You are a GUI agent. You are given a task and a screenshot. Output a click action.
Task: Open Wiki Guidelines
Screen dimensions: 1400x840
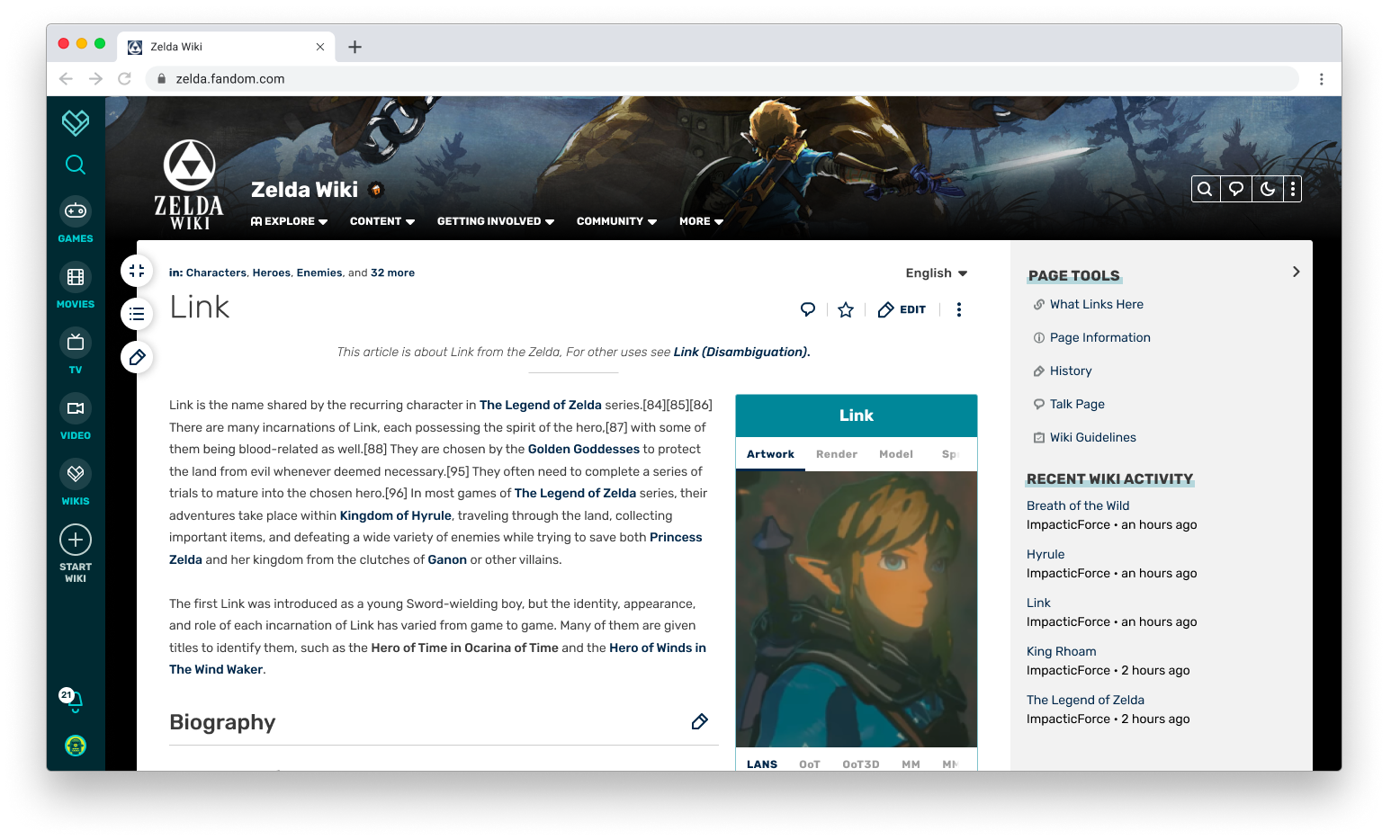pyautogui.click(x=1092, y=438)
